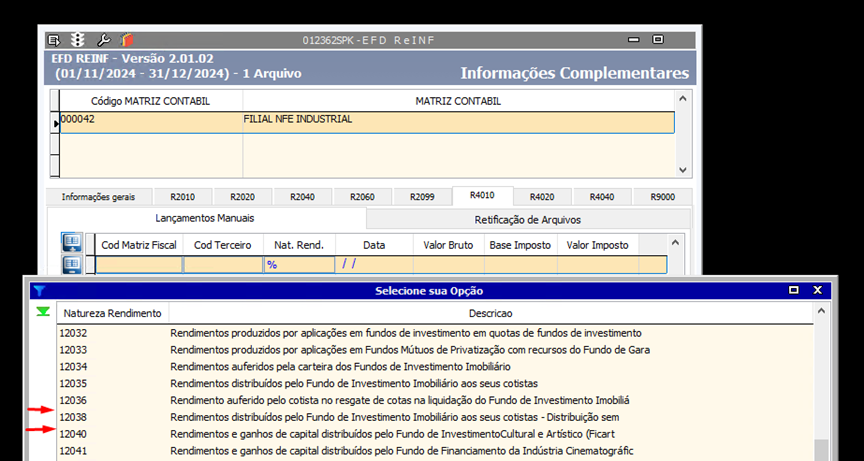The image size is (864, 461).
Task: Click the Valor Bruto input cell
Action: click(449, 264)
